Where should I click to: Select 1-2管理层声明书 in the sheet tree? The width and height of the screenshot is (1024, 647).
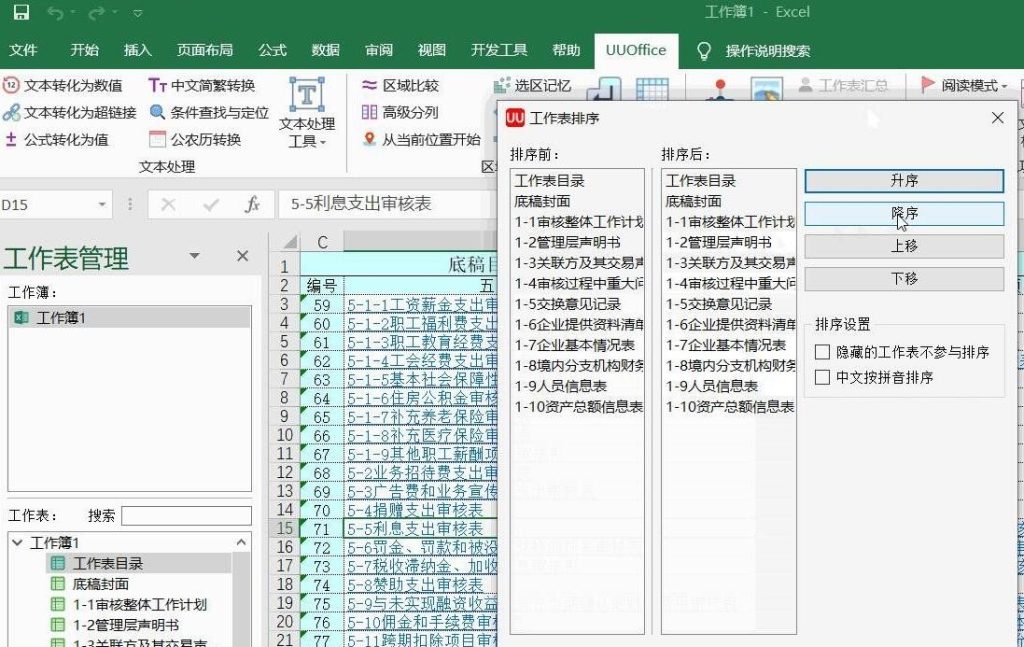(125, 625)
